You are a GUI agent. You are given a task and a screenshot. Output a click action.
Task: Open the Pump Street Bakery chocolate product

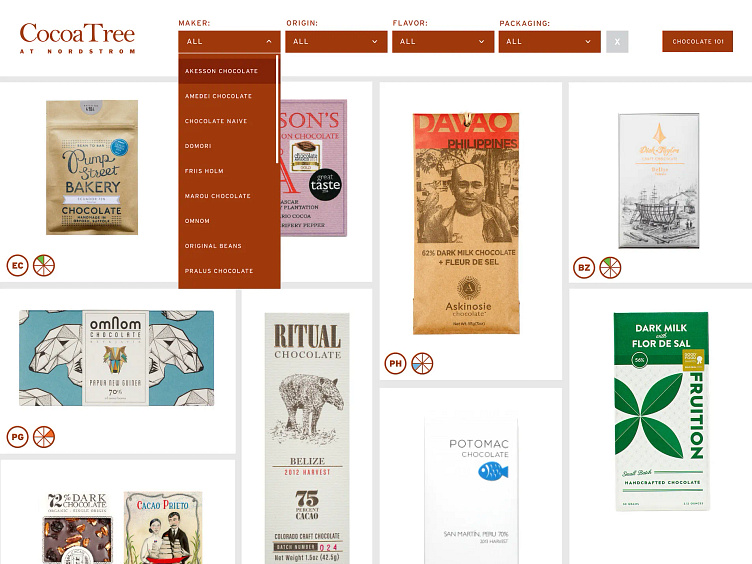click(92, 167)
